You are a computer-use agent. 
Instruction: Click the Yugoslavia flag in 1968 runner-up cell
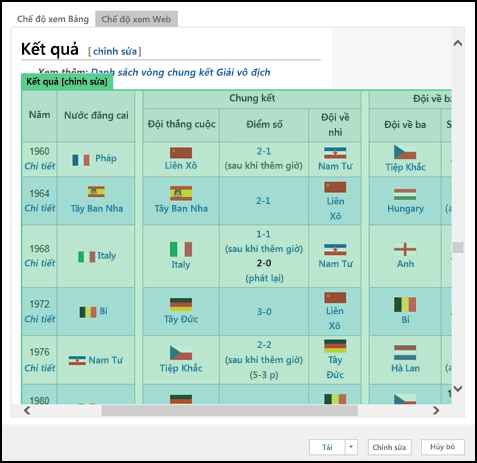pyautogui.click(x=335, y=250)
